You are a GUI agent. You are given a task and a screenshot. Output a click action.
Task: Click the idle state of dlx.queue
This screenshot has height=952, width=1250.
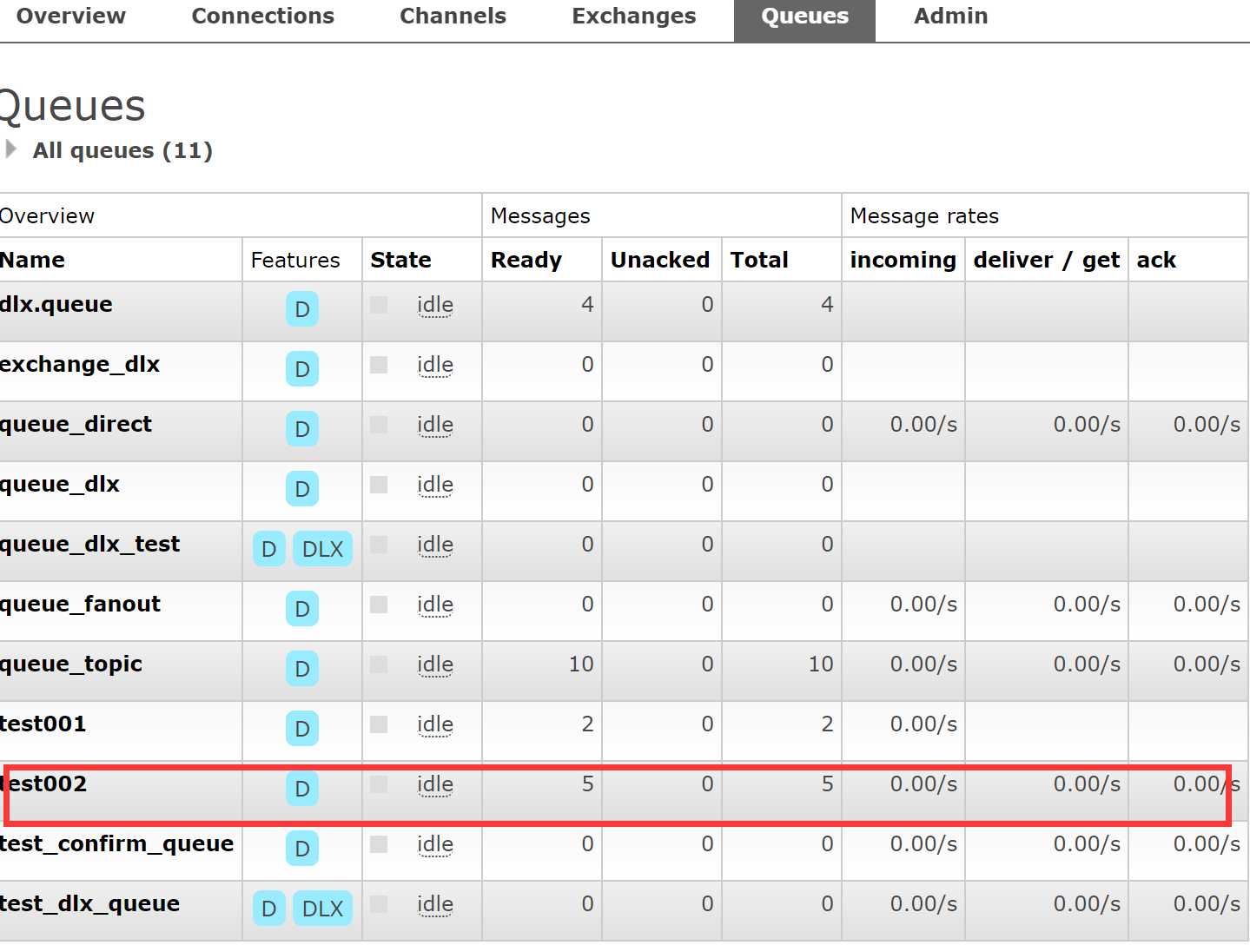(x=435, y=305)
